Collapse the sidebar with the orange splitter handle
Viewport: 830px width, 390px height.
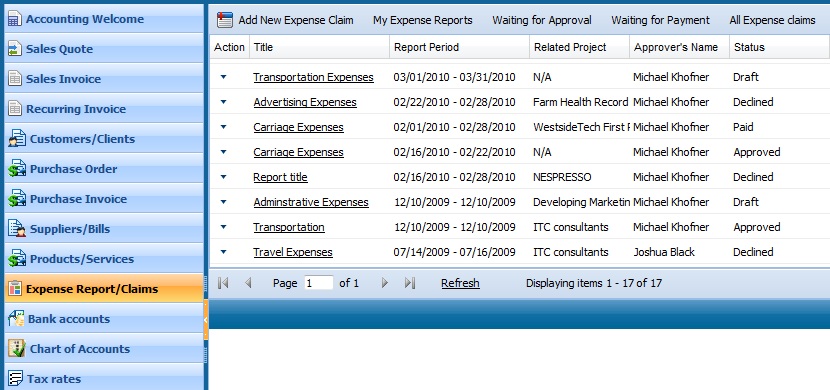pos(206,320)
